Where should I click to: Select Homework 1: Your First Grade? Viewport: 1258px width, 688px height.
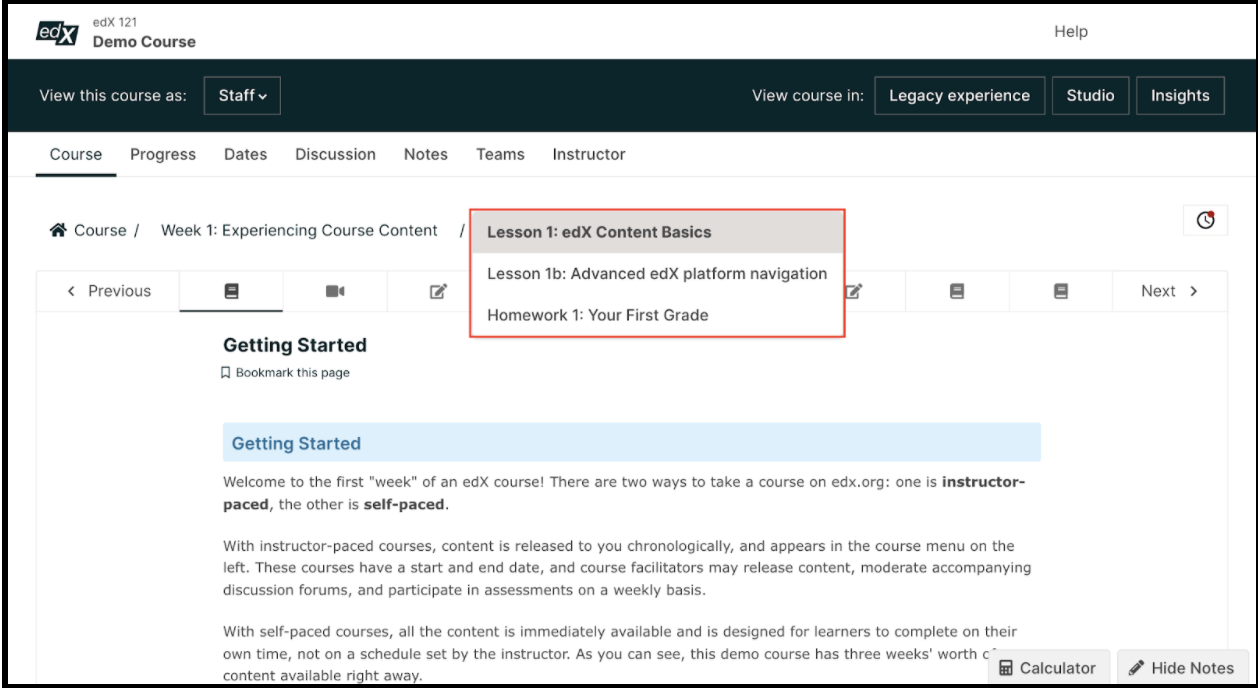click(x=658, y=315)
